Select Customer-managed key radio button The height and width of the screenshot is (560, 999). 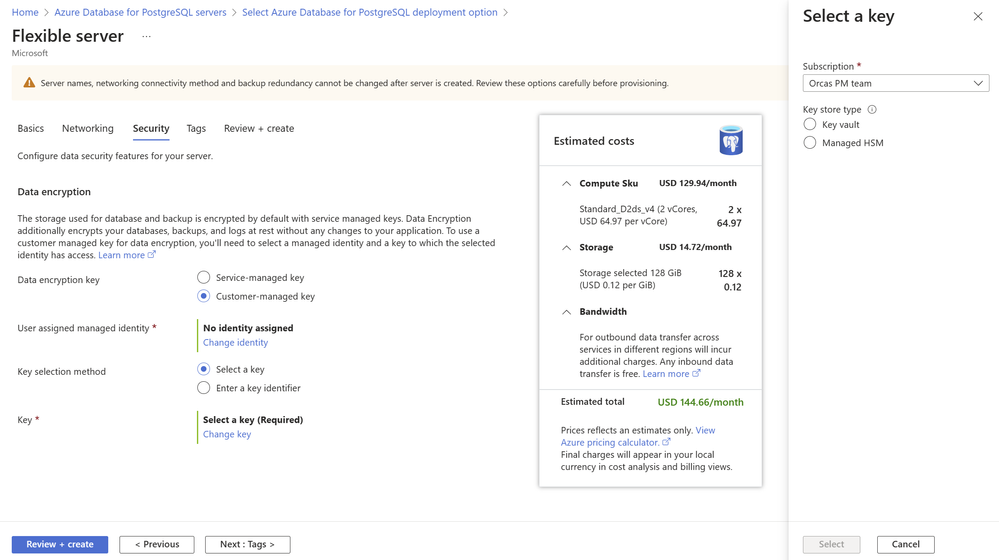pos(203,296)
